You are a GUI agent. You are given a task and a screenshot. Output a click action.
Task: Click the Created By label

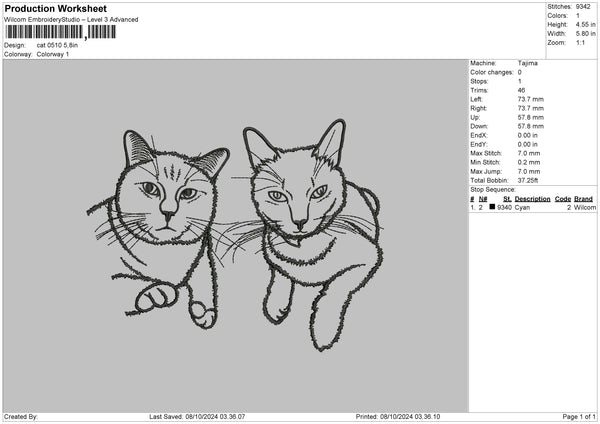tap(21, 417)
